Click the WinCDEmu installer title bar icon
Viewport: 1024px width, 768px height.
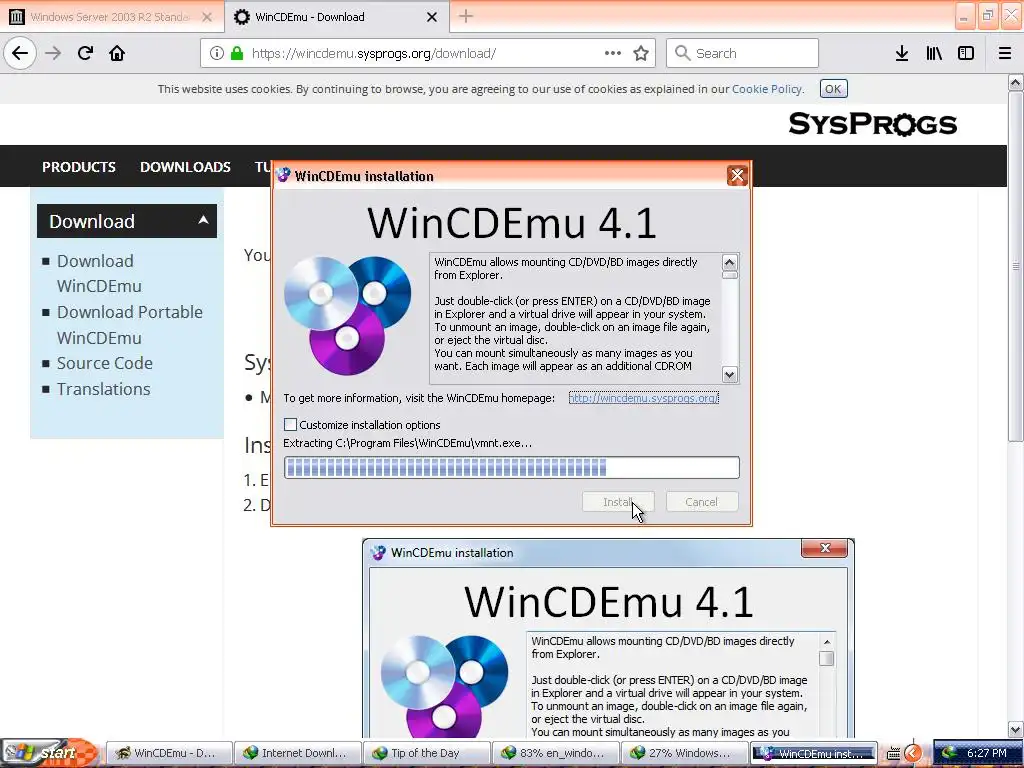tap(283, 175)
